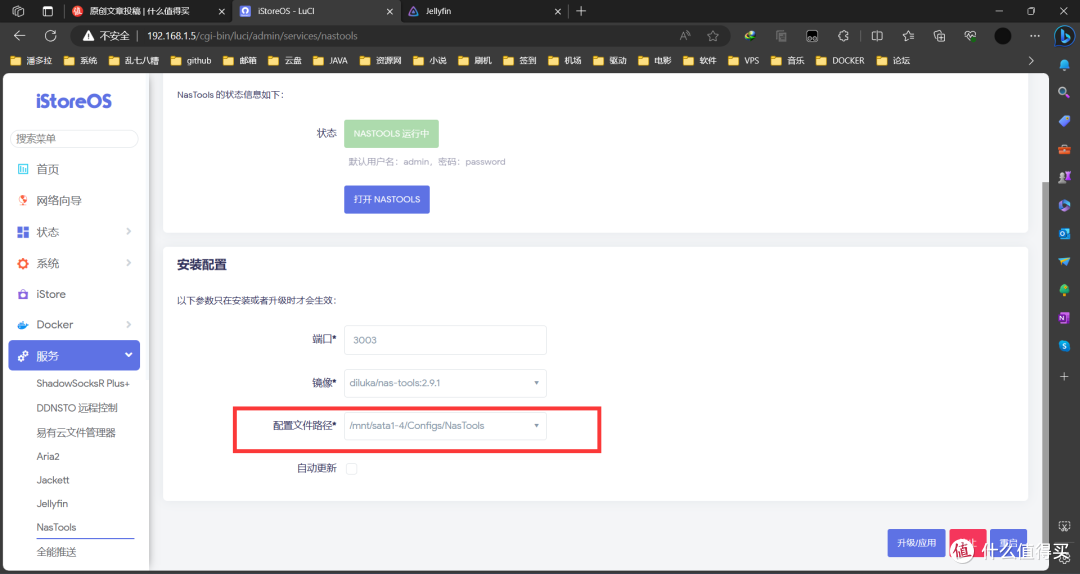Open Jackett service
This screenshot has height=574, width=1080.
coord(53,480)
